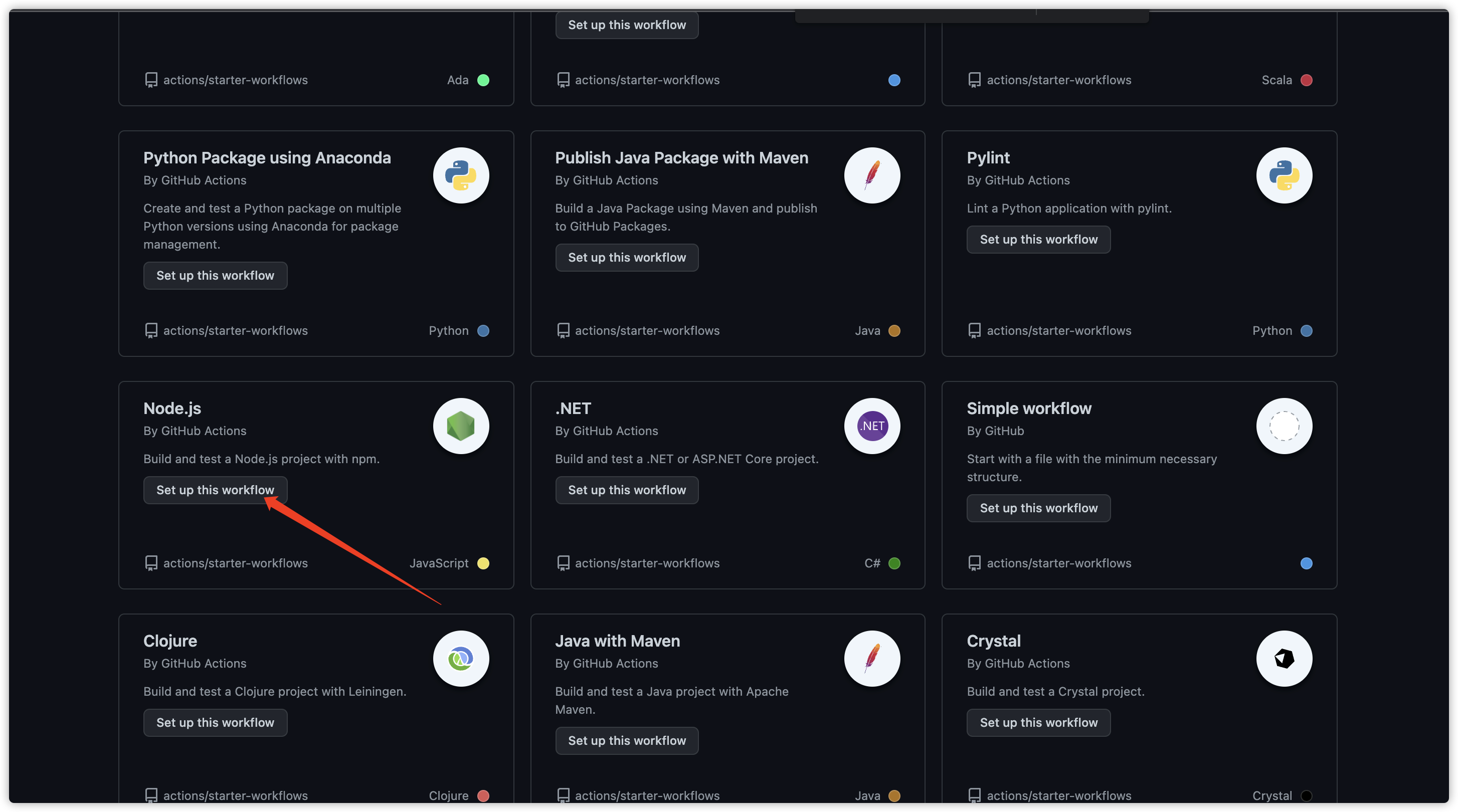Open actions/starter-workflows link on Simple workflow card
Screen dimensions: 1458x812
[1059, 563]
